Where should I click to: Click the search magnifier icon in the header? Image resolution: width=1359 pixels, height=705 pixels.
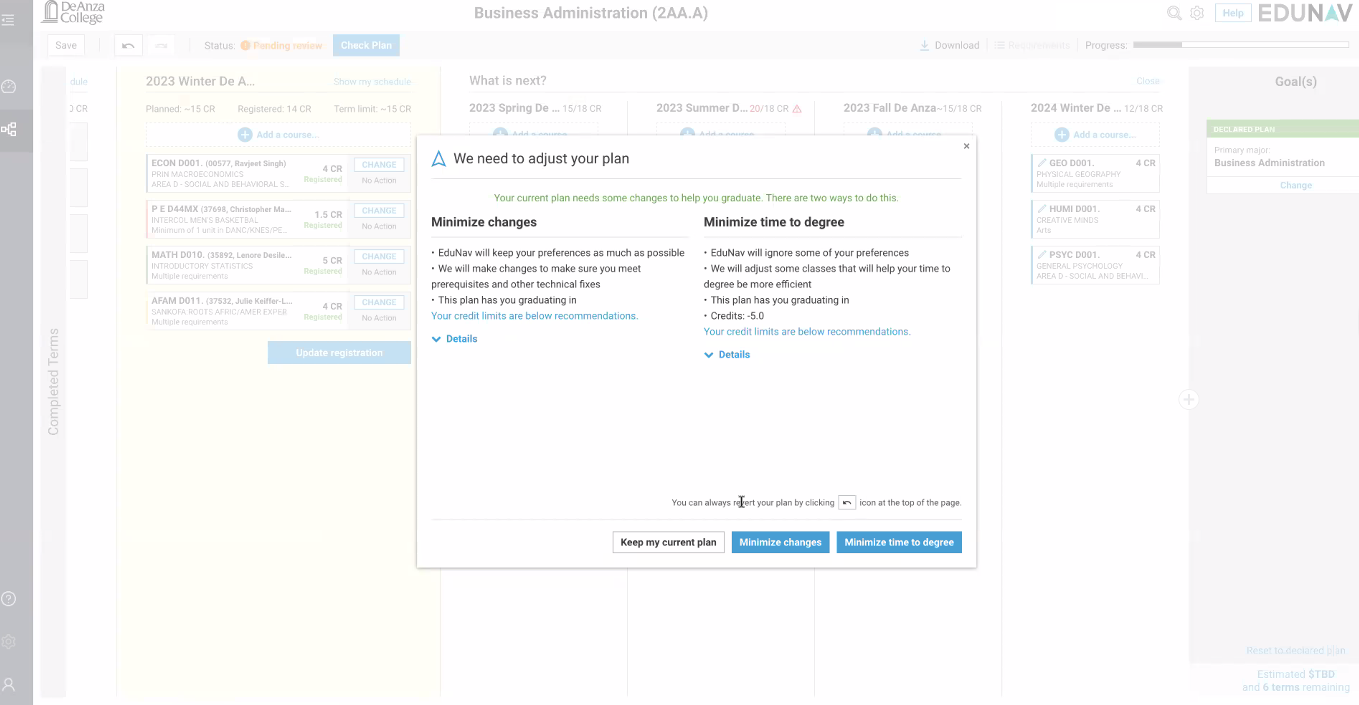1174,13
